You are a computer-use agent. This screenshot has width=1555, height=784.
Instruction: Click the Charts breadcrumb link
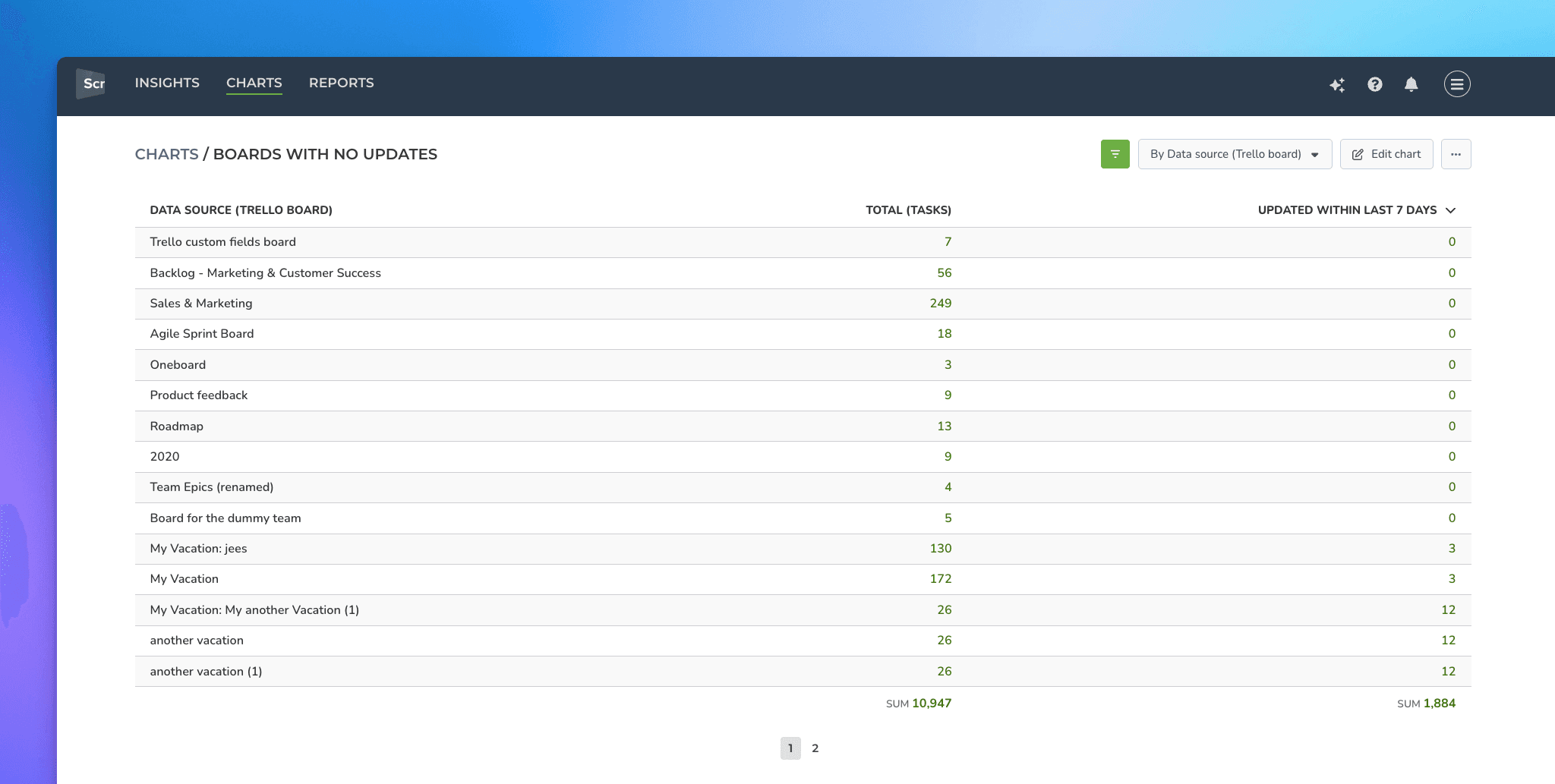pos(166,154)
